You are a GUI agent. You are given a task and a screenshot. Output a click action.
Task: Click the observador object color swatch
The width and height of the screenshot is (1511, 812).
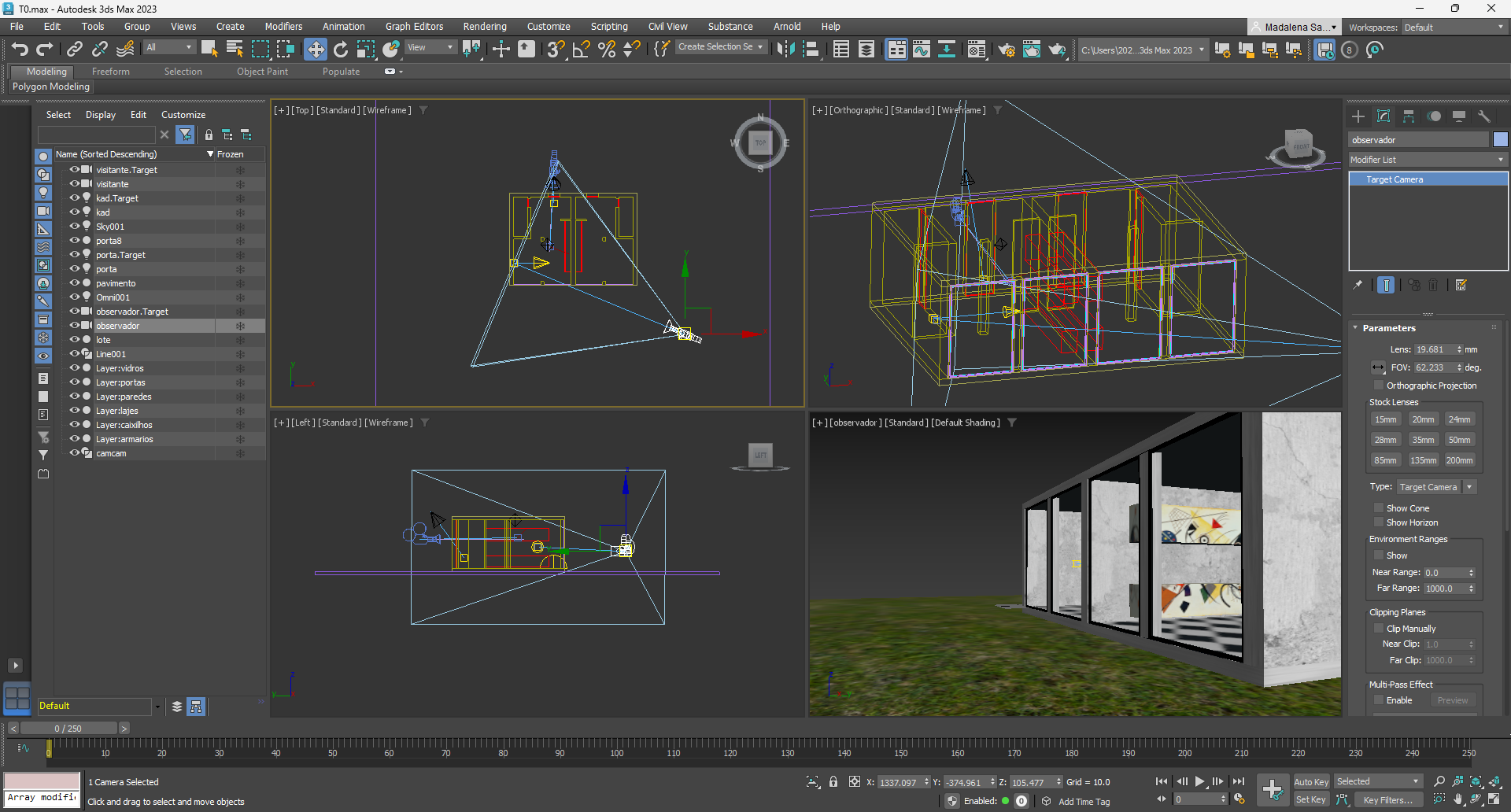tap(1501, 140)
